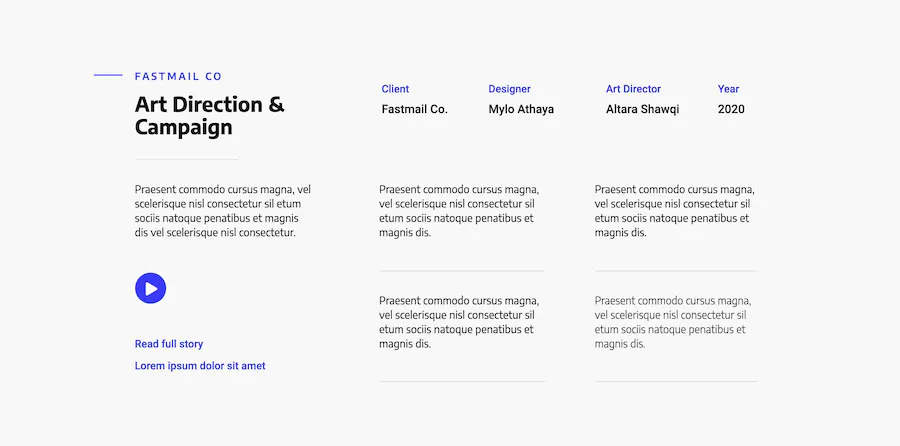Select the Altara Shawqi name
Image resolution: width=900 pixels, height=446 pixels.
(x=642, y=109)
